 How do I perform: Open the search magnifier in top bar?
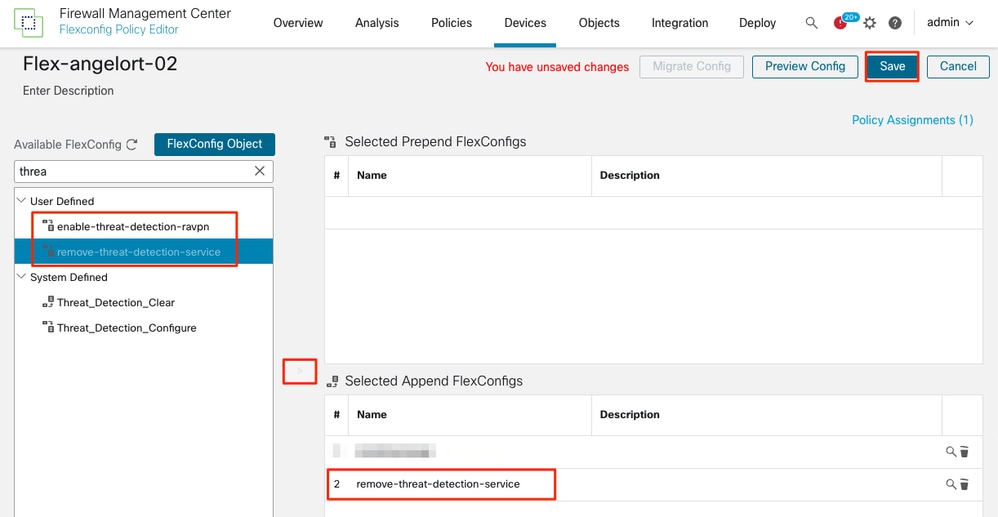tap(812, 23)
